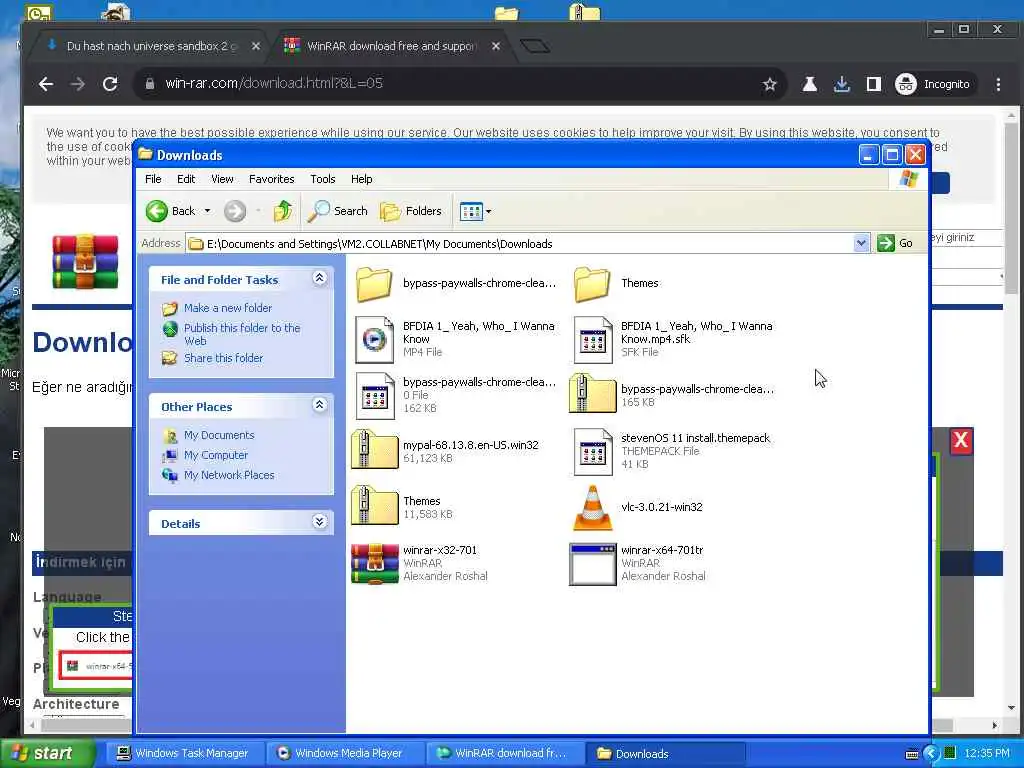
Task: Open a new Chrome tab
Action: [536, 46]
